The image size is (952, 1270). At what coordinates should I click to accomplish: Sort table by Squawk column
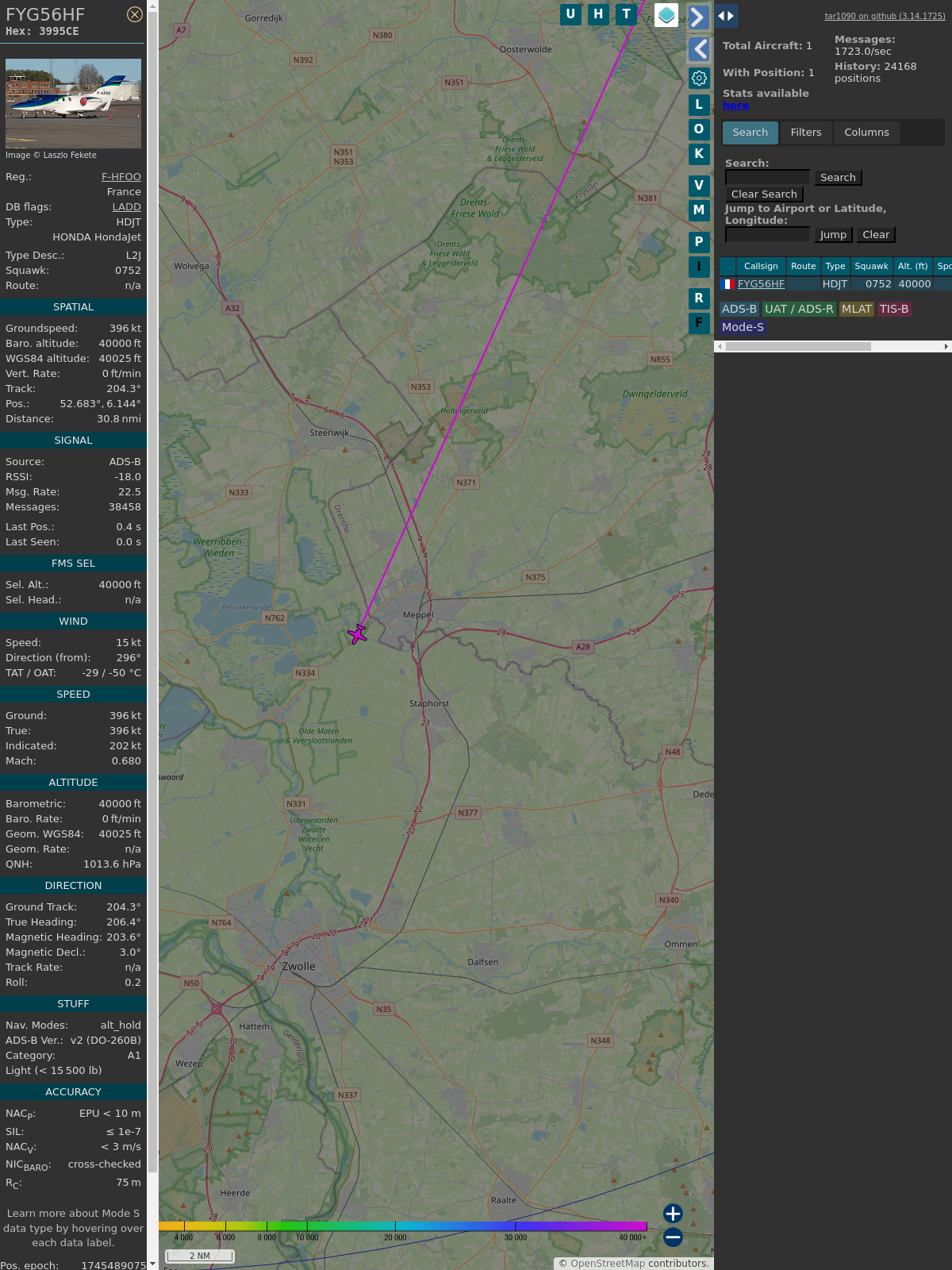(871, 266)
